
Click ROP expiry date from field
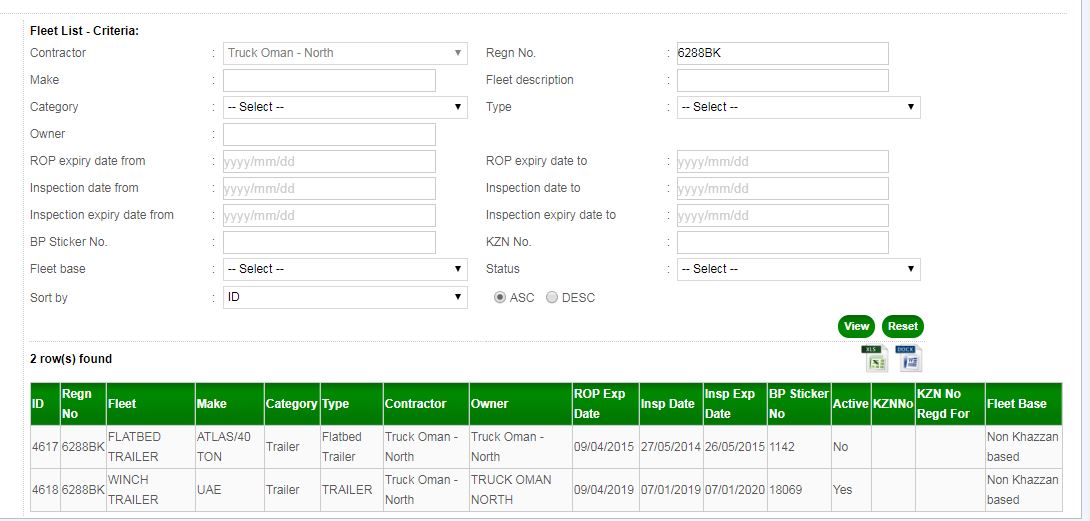329,161
